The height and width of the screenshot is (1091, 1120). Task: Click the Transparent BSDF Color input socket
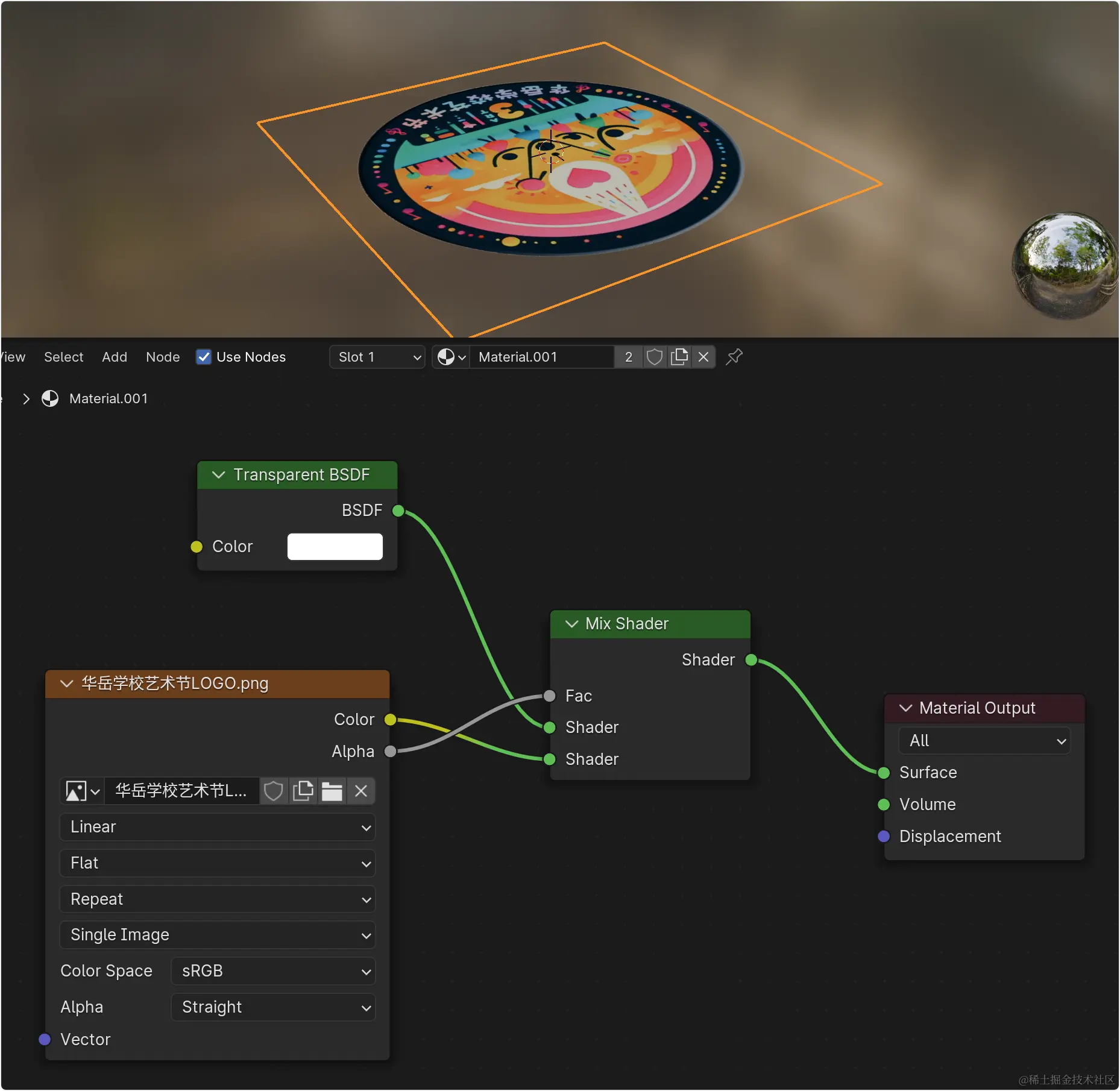point(197,547)
